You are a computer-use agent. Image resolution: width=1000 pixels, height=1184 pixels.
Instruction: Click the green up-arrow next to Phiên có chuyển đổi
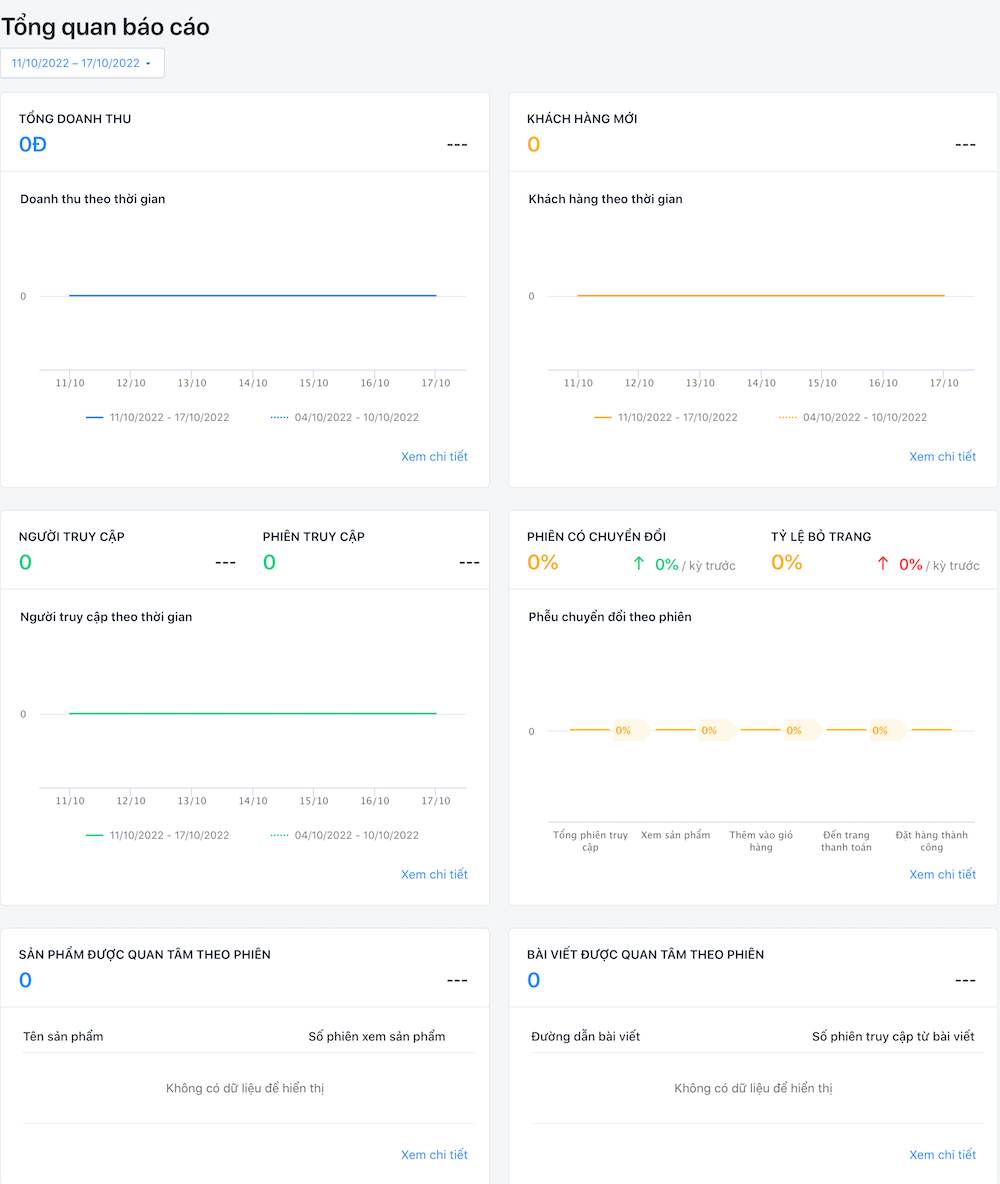pos(637,563)
